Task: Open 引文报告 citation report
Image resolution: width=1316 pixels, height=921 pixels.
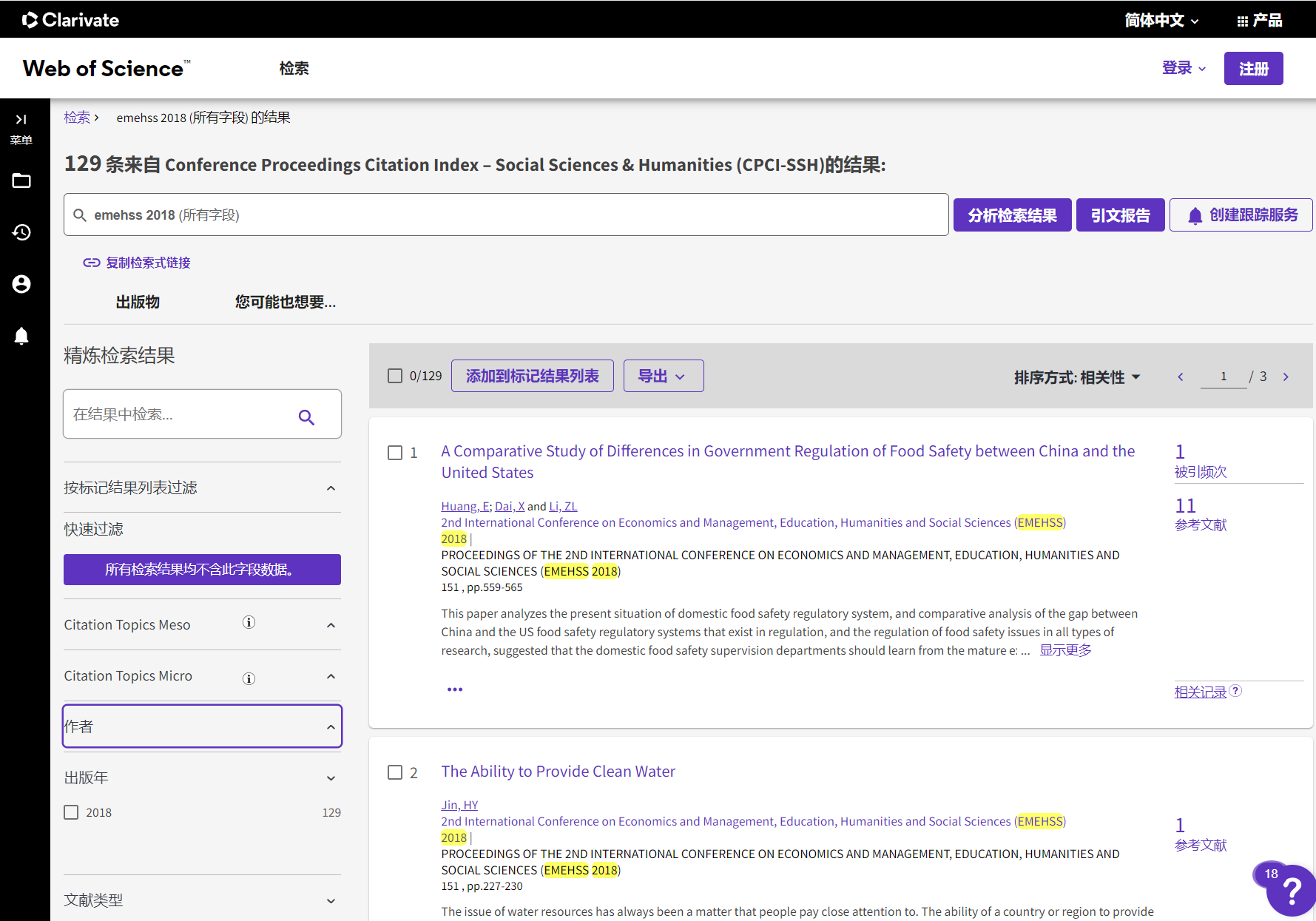Action: 1120,215
